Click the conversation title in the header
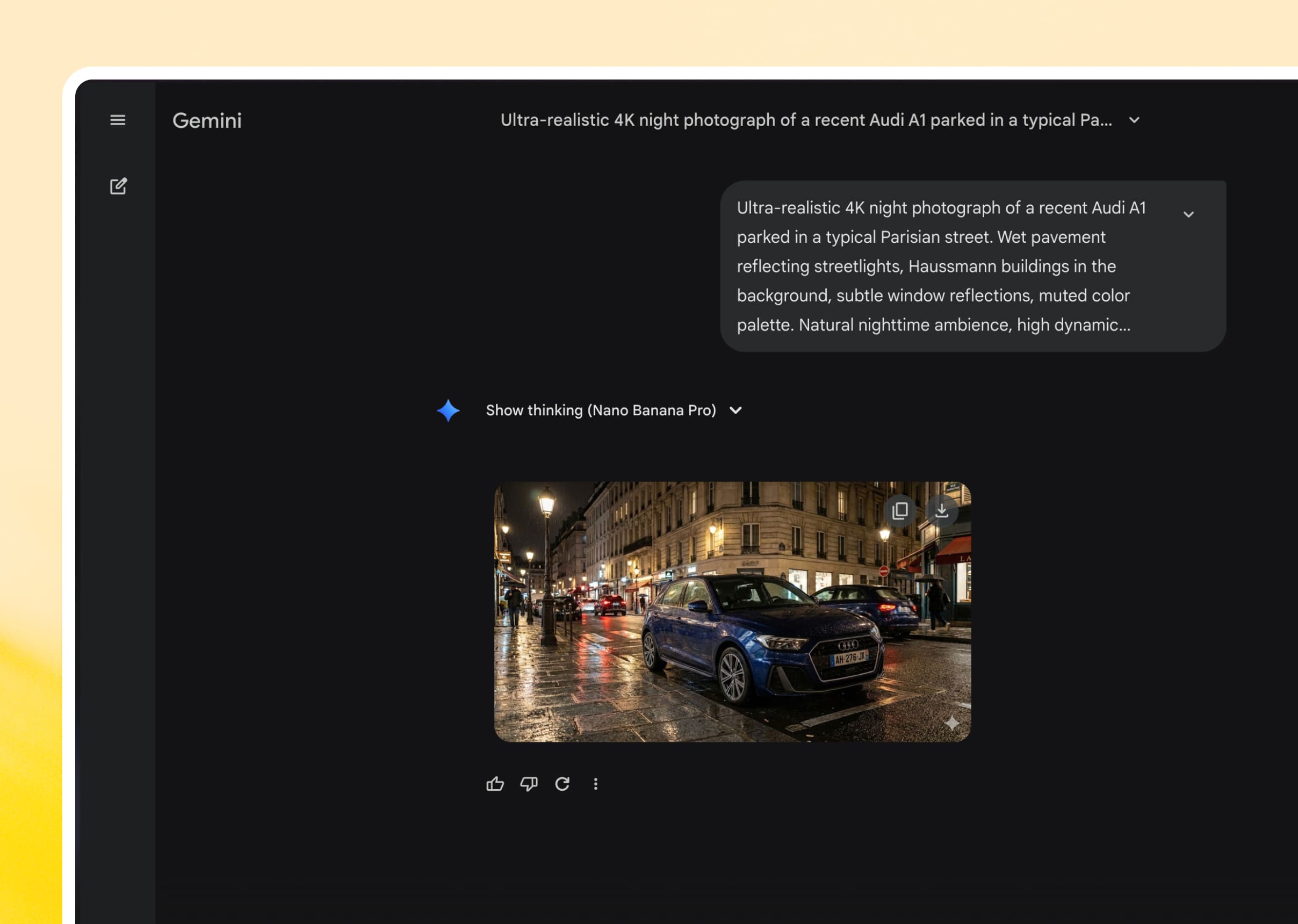Image resolution: width=1298 pixels, height=924 pixels. (805, 120)
